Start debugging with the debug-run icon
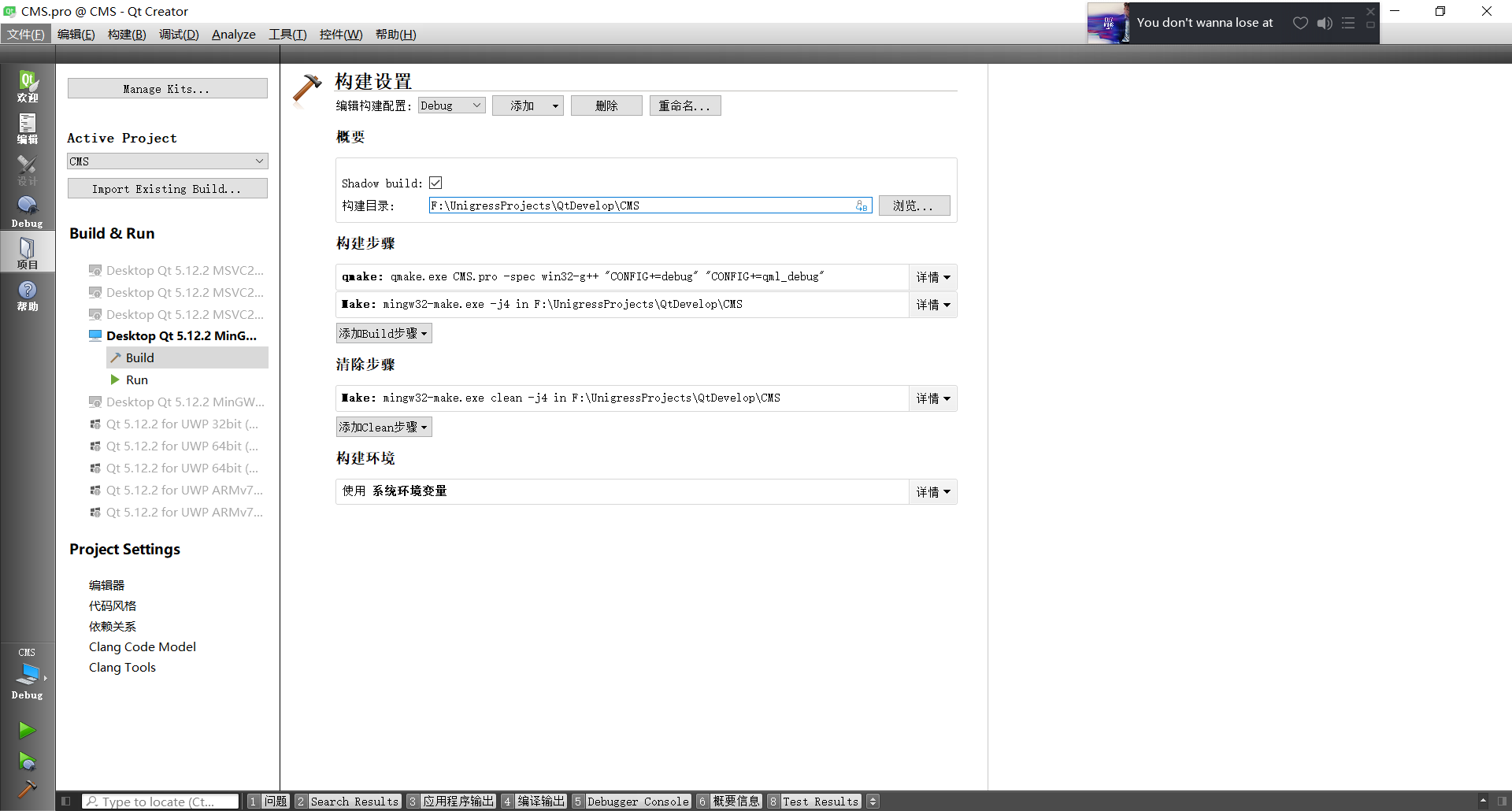The width and height of the screenshot is (1512, 811). click(x=28, y=761)
